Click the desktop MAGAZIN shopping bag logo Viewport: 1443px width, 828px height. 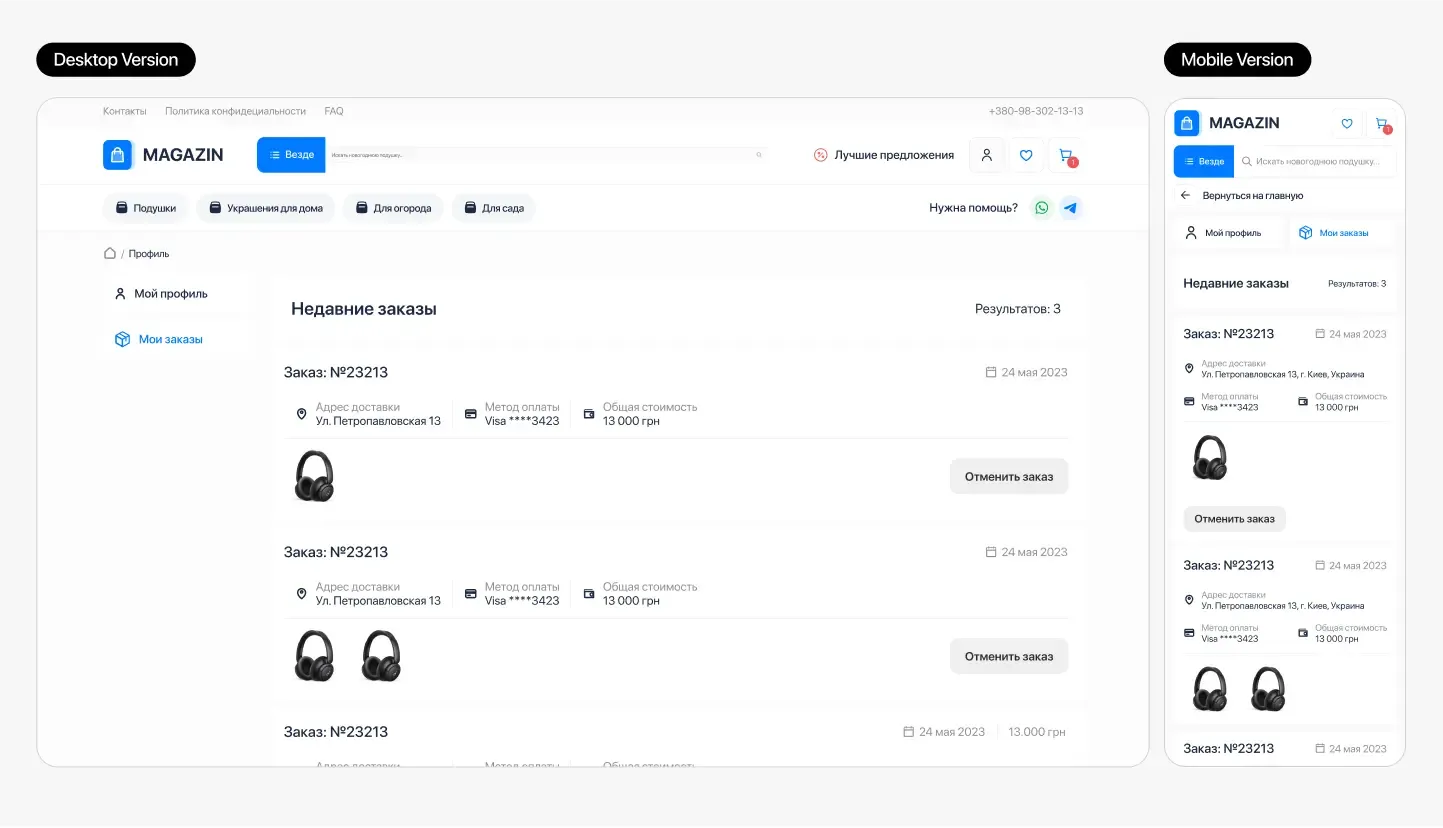118,155
